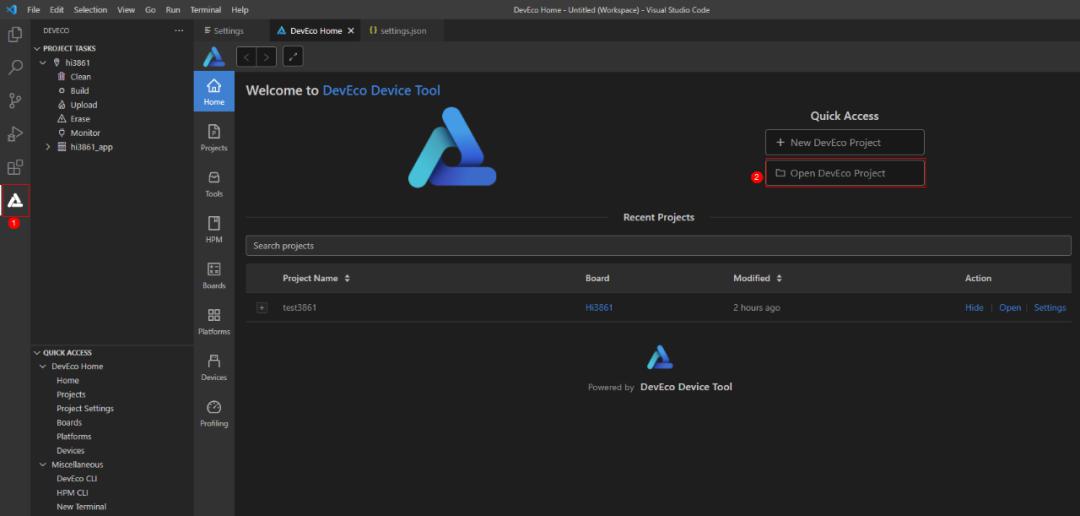Viewport: 1080px width, 516px height.
Task: Collapse the hi3861 tree node
Action: (x=43, y=63)
